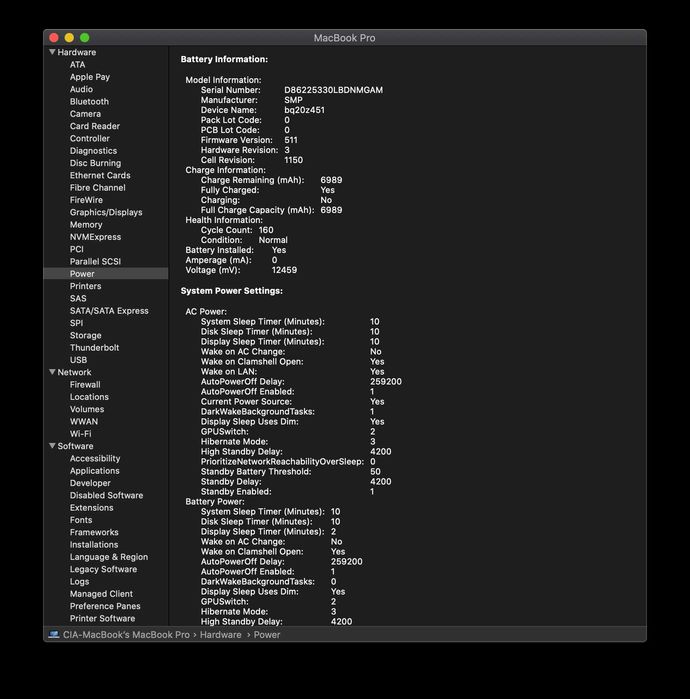Open Extensions under Software
690x699 pixels.
(x=91, y=508)
